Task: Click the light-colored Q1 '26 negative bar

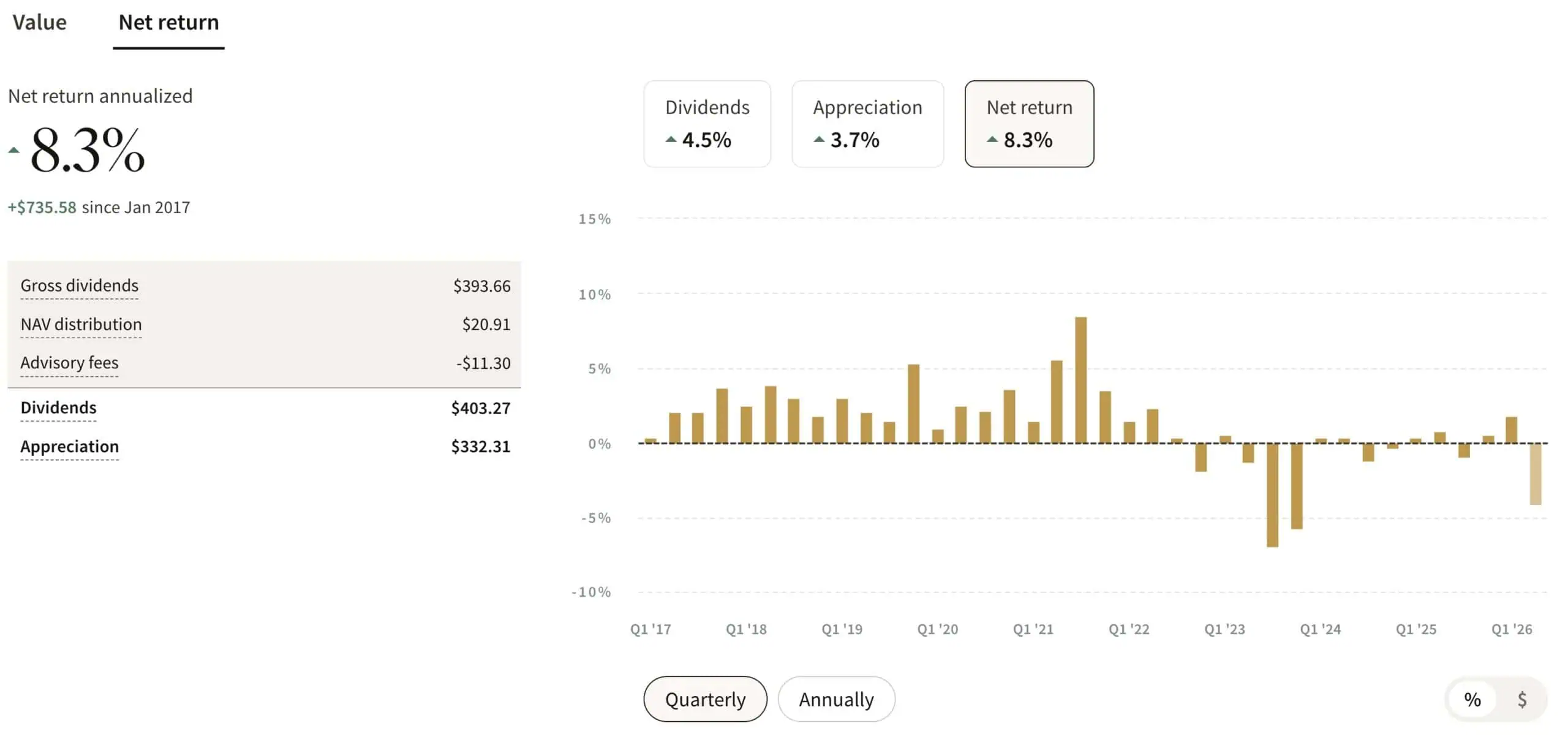Action: (1536, 474)
